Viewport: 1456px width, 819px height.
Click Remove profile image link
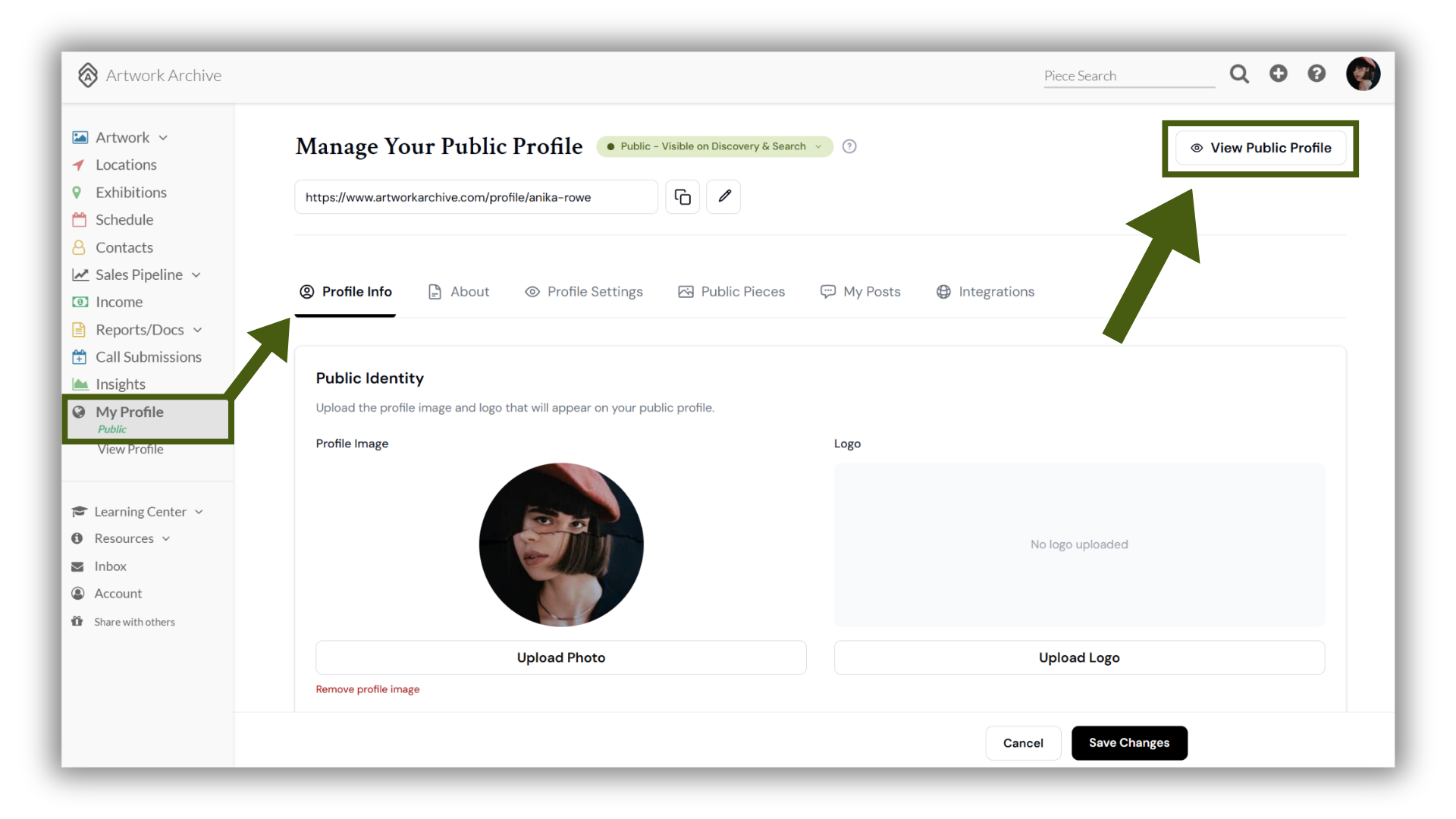(368, 689)
